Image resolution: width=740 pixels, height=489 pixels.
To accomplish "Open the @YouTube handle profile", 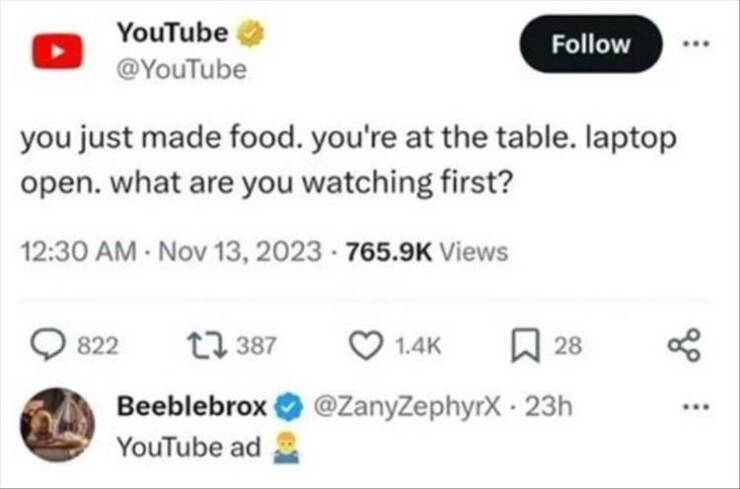I will click(181, 71).
